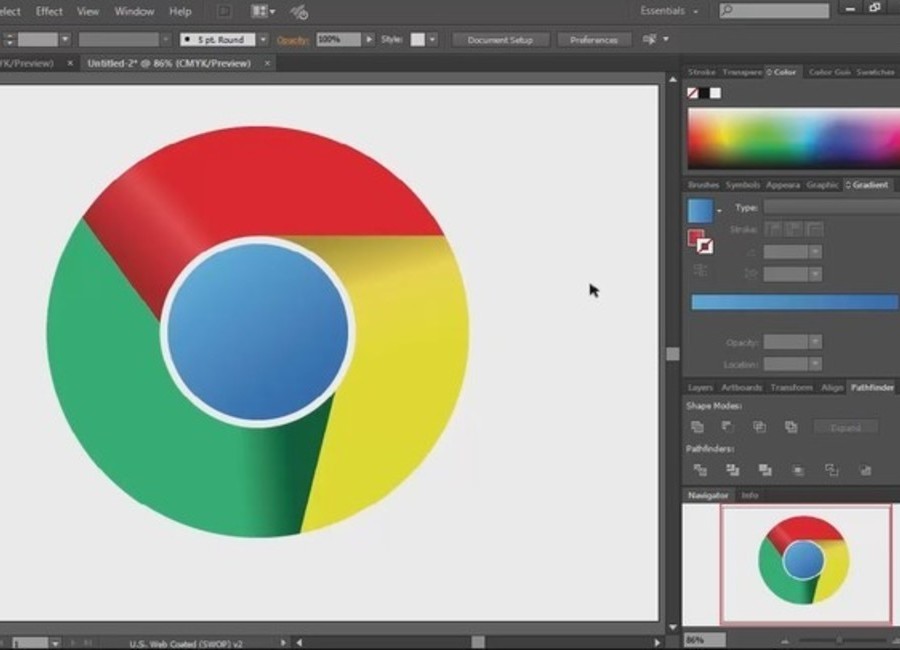Open the View menu
This screenshot has width=900, height=650.
click(88, 11)
